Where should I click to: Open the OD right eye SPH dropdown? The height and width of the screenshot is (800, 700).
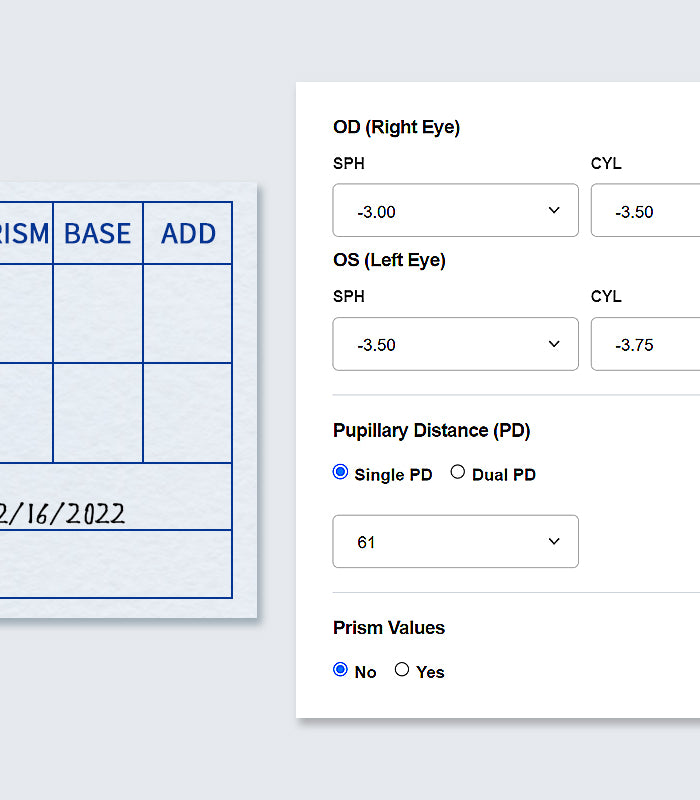click(x=455, y=211)
